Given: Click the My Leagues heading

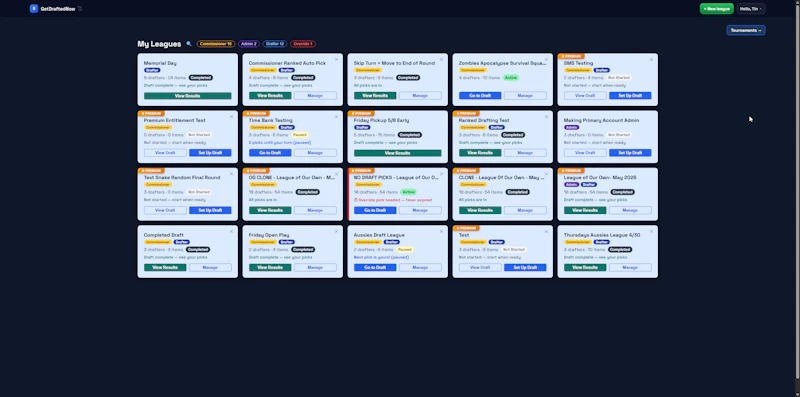Looking at the screenshot, I should point(159,44).
